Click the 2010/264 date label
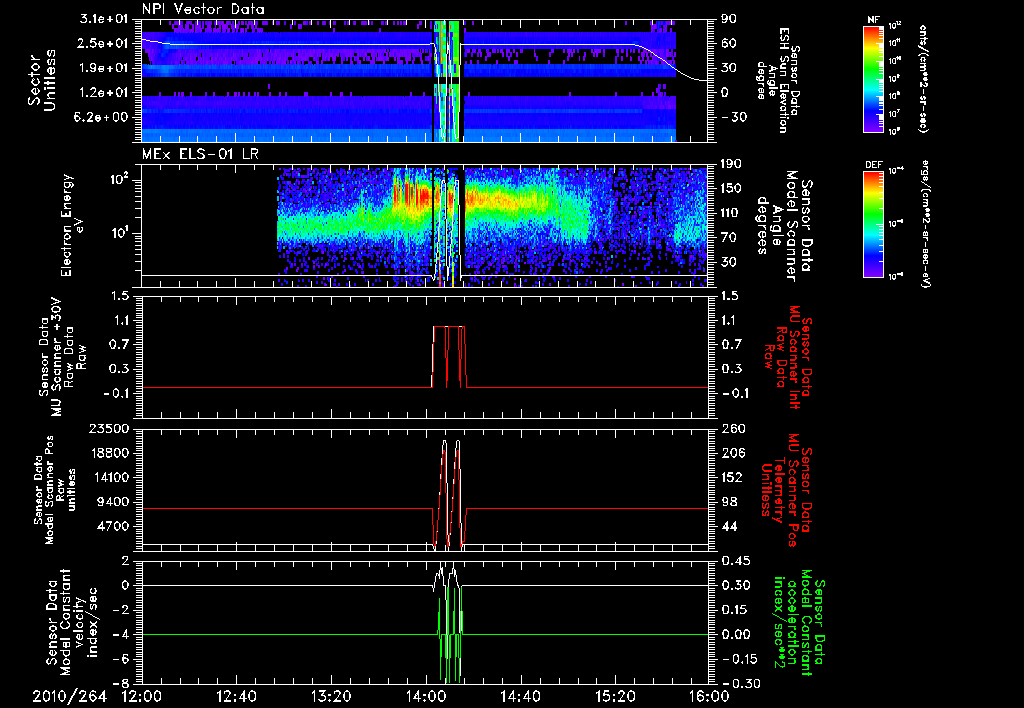 point(69,696)
